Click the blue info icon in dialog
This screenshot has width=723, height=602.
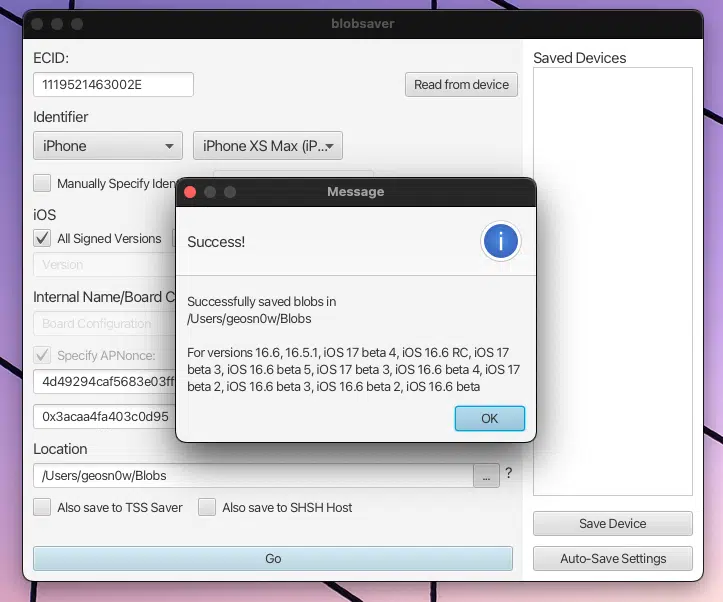click(500, 241)
